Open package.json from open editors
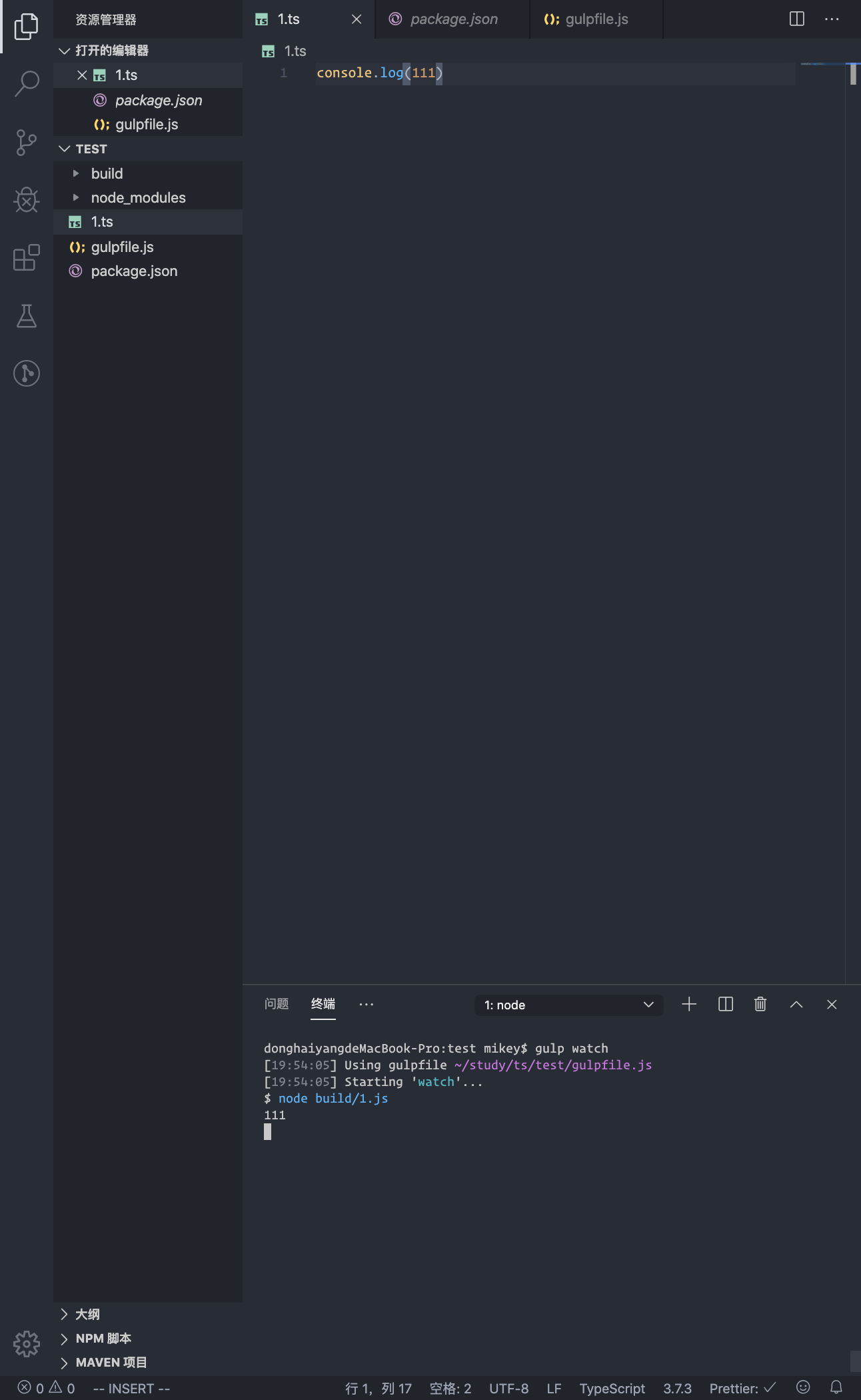The height and width of the screenshot is (1400, 861). [148, 100]
